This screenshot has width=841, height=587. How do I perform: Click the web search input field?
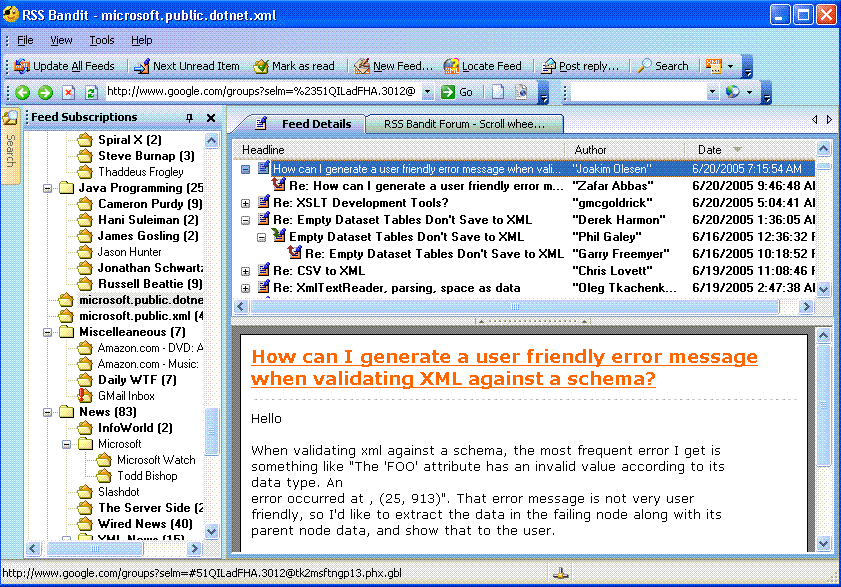click(638, 92)
